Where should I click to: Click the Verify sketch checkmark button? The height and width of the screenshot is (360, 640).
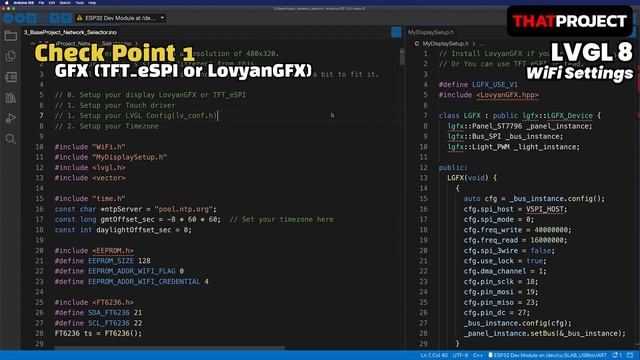8,18
